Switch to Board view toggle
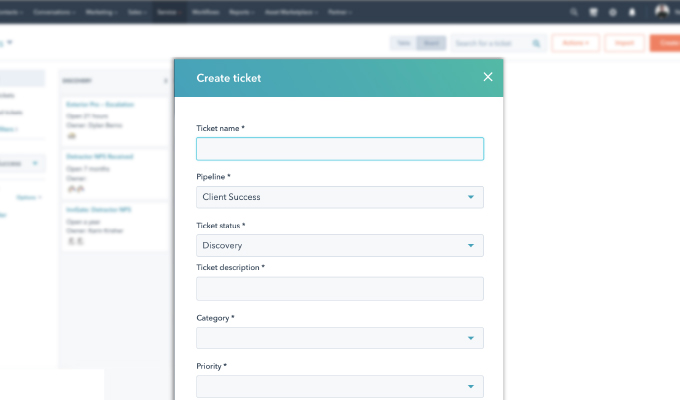 pyautogui.click(x=430, y=43)
